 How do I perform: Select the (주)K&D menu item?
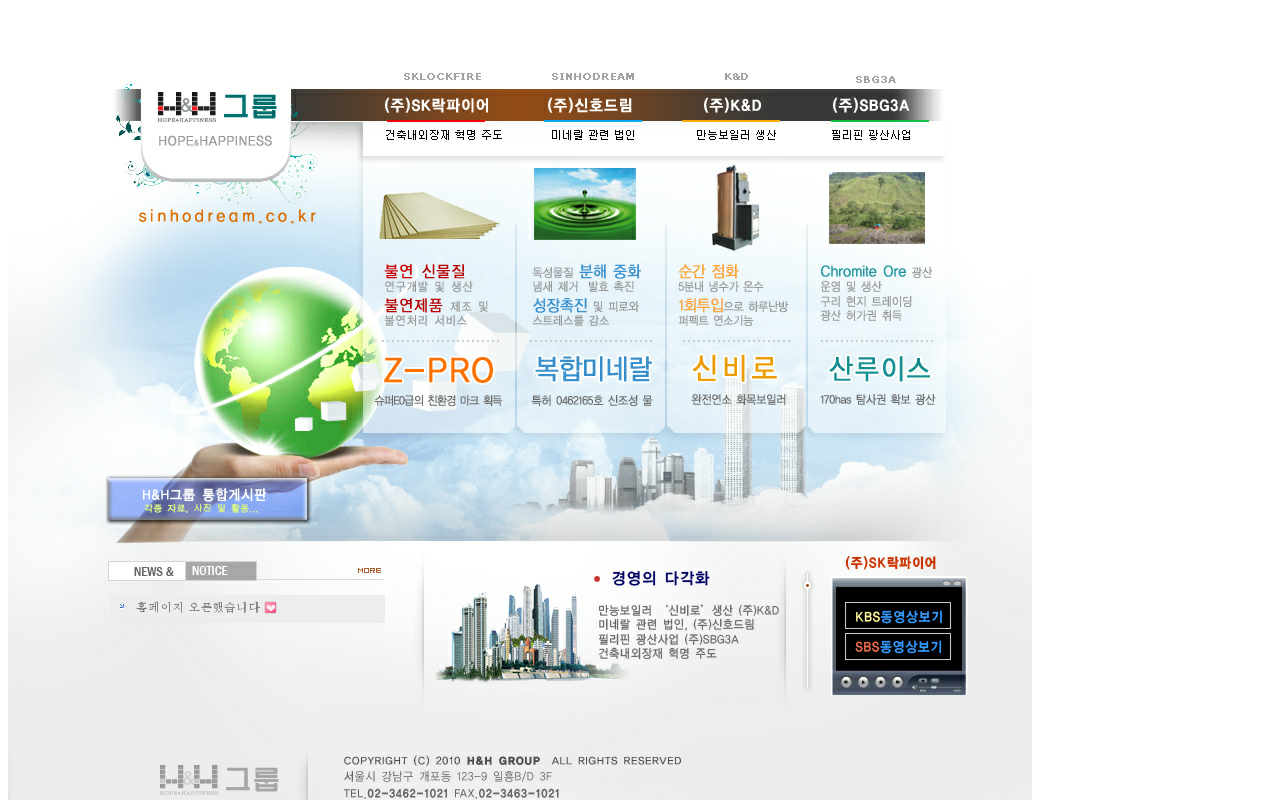[732, 105]
